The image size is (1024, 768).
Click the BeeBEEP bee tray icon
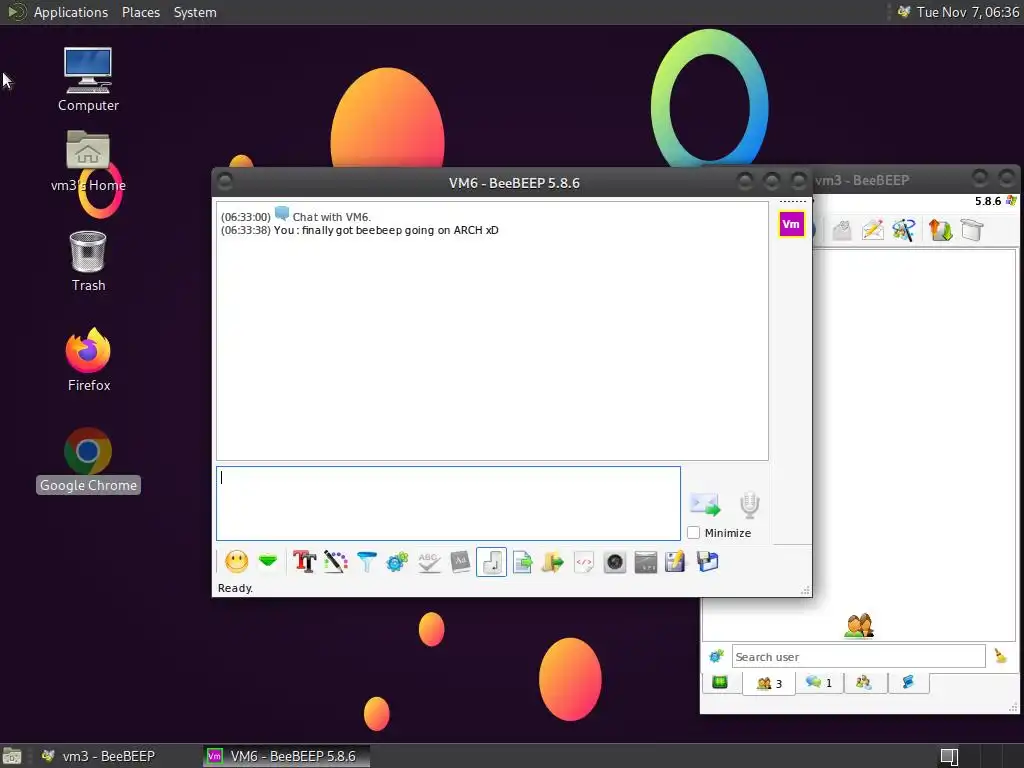click(x=904, y=12)
